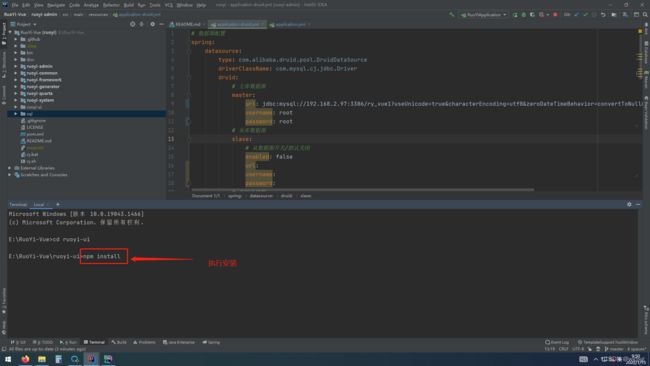Expand the ruoyi-admin module

16,66
